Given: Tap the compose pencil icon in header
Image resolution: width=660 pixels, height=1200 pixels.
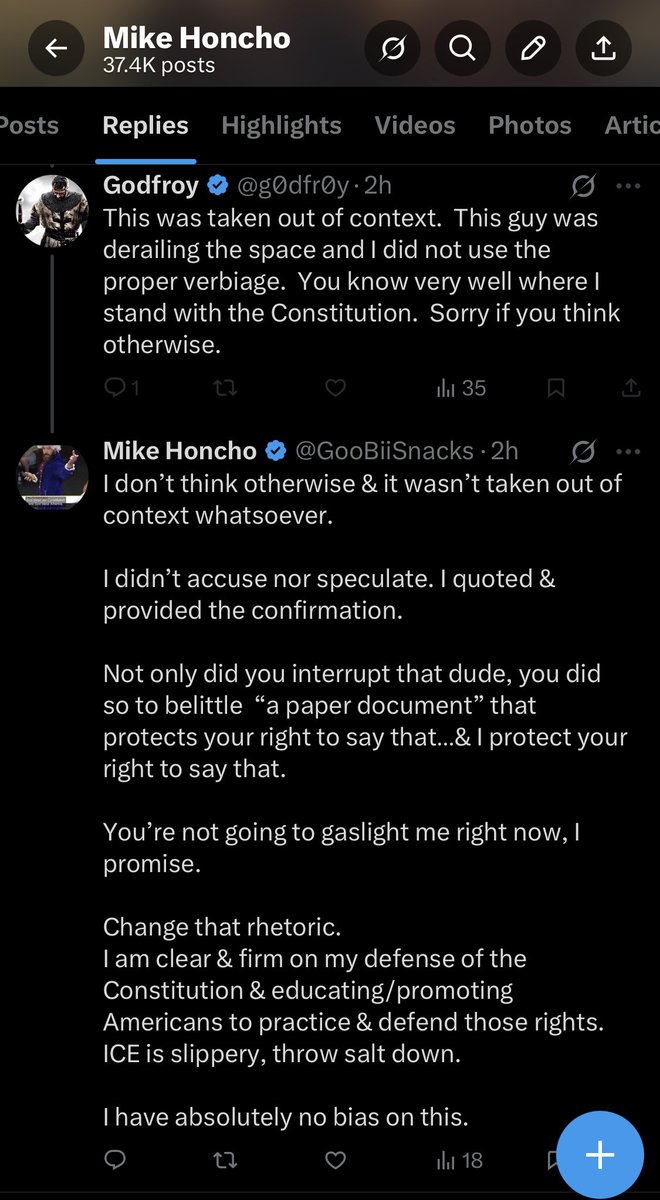Looking at the screenshot, I should click(533, 49).
